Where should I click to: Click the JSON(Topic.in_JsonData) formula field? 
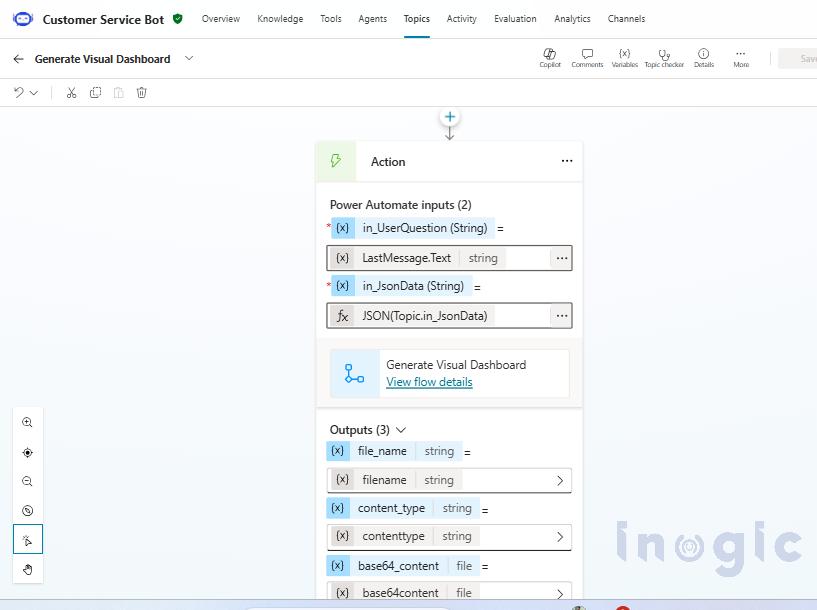(449, 316)
